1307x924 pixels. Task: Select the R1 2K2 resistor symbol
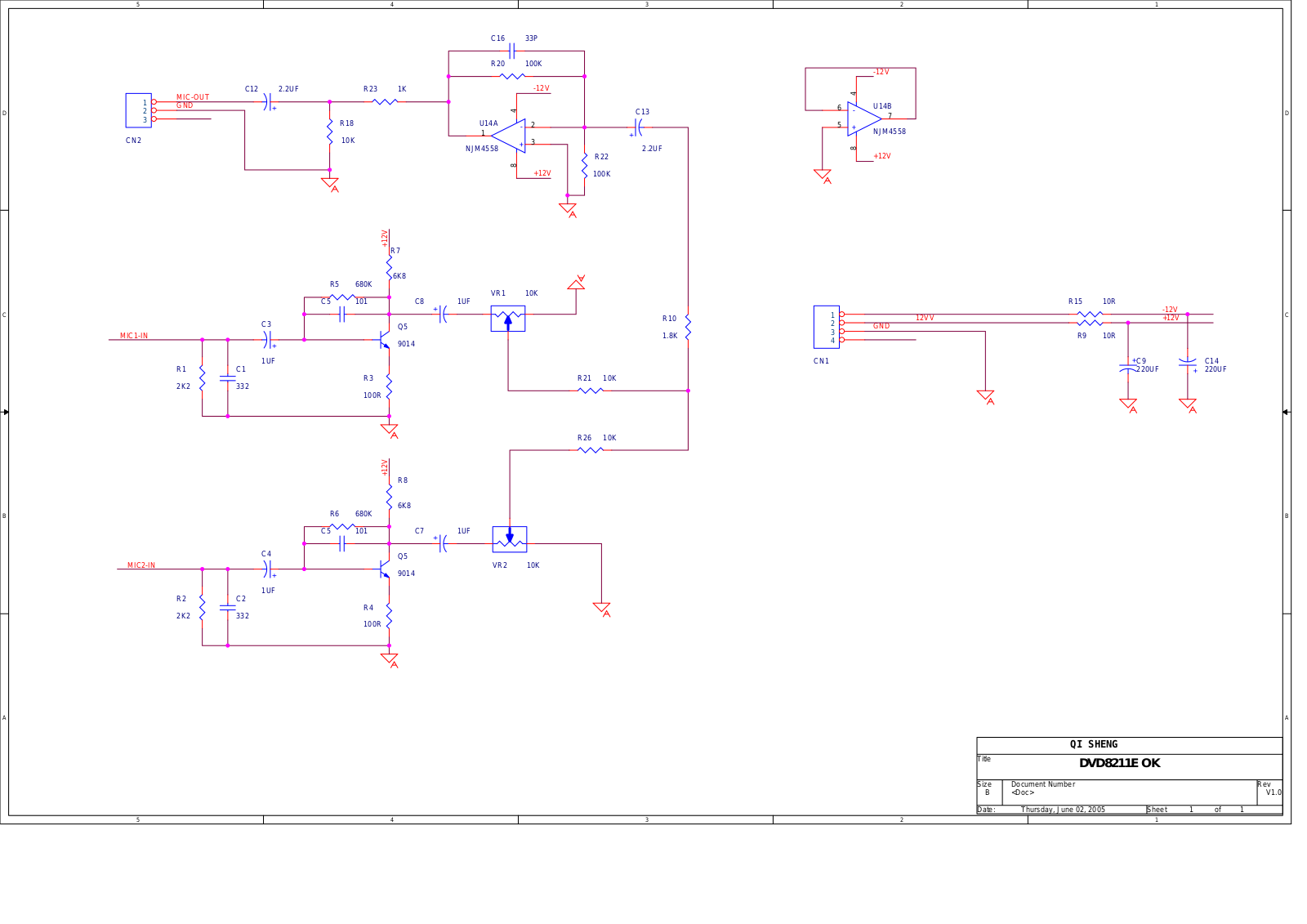click(202, 377)
